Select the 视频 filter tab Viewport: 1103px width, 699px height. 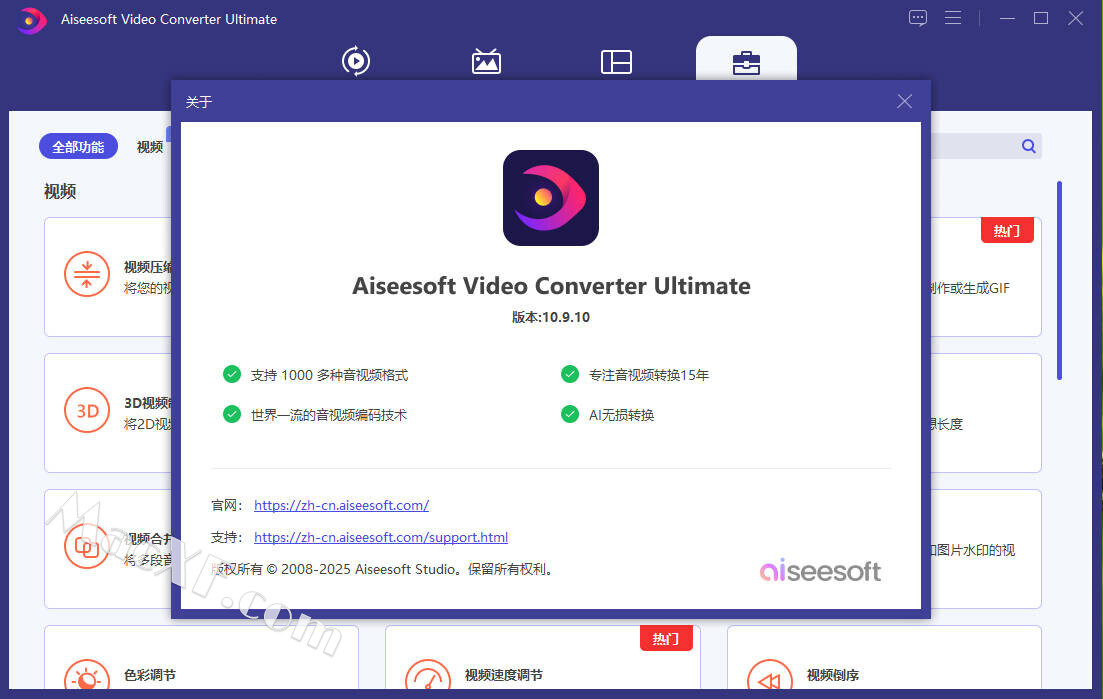[x=150, y=146]
